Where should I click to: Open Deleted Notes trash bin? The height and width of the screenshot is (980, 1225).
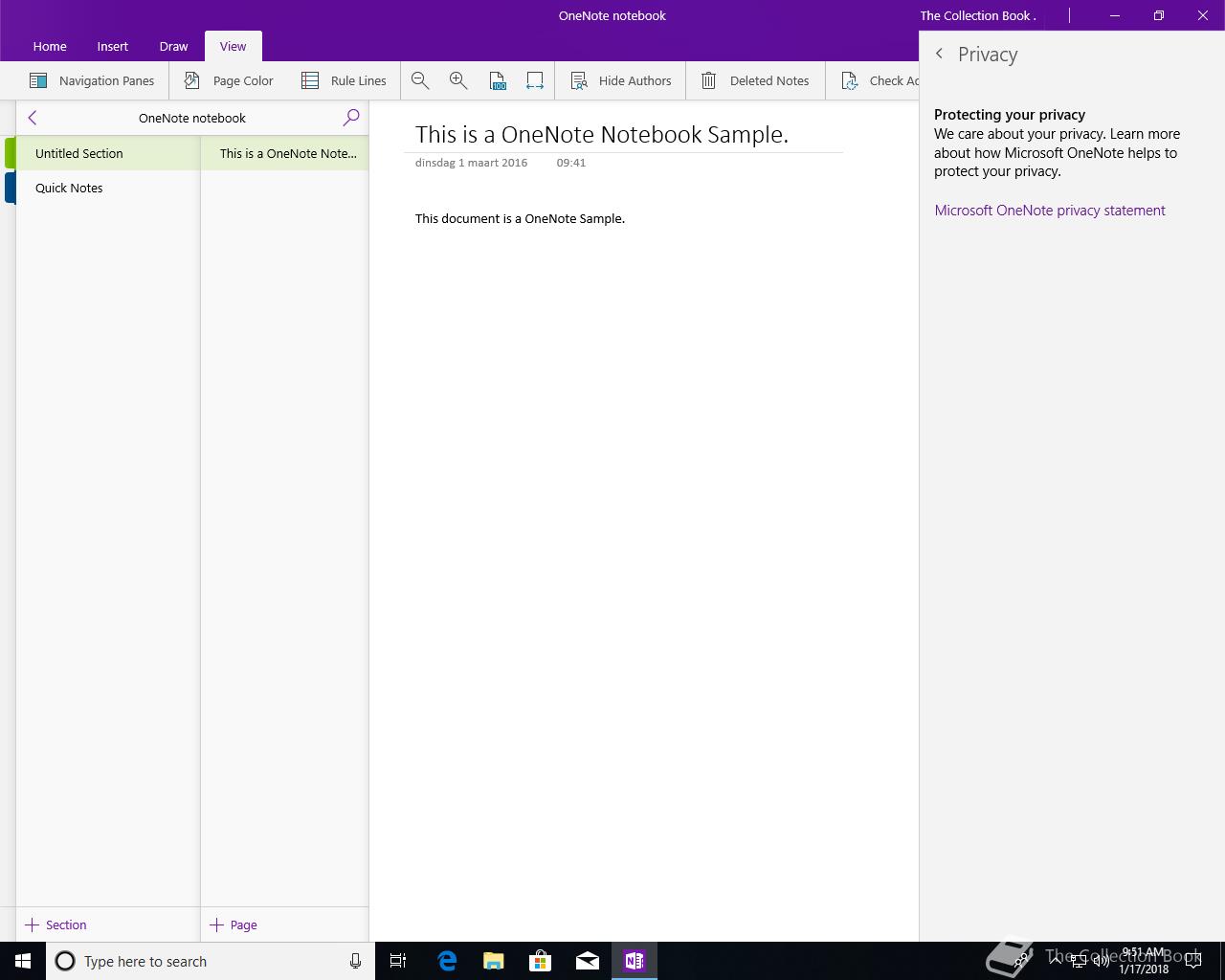pos(755,81)
